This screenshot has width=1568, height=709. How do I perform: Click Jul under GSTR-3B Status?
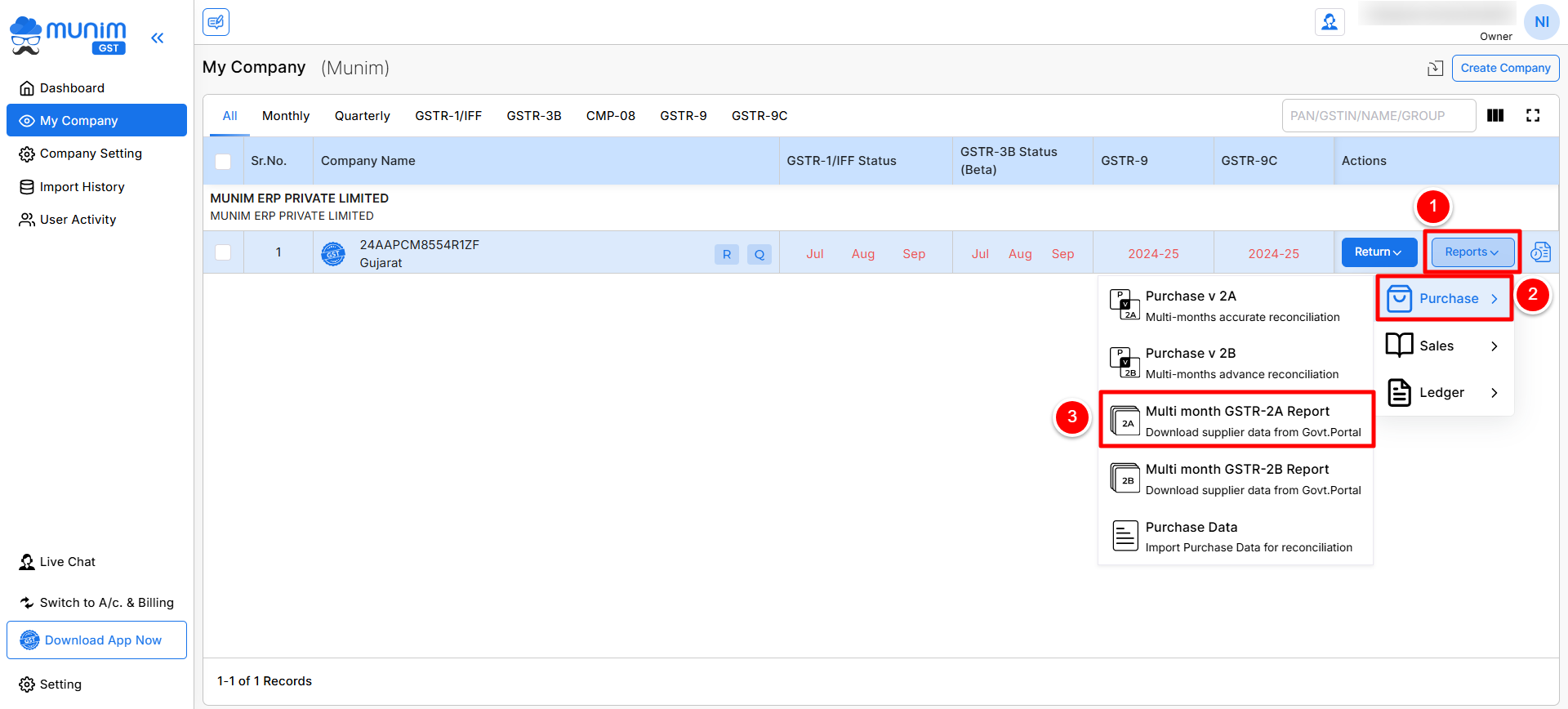(980, 254)
